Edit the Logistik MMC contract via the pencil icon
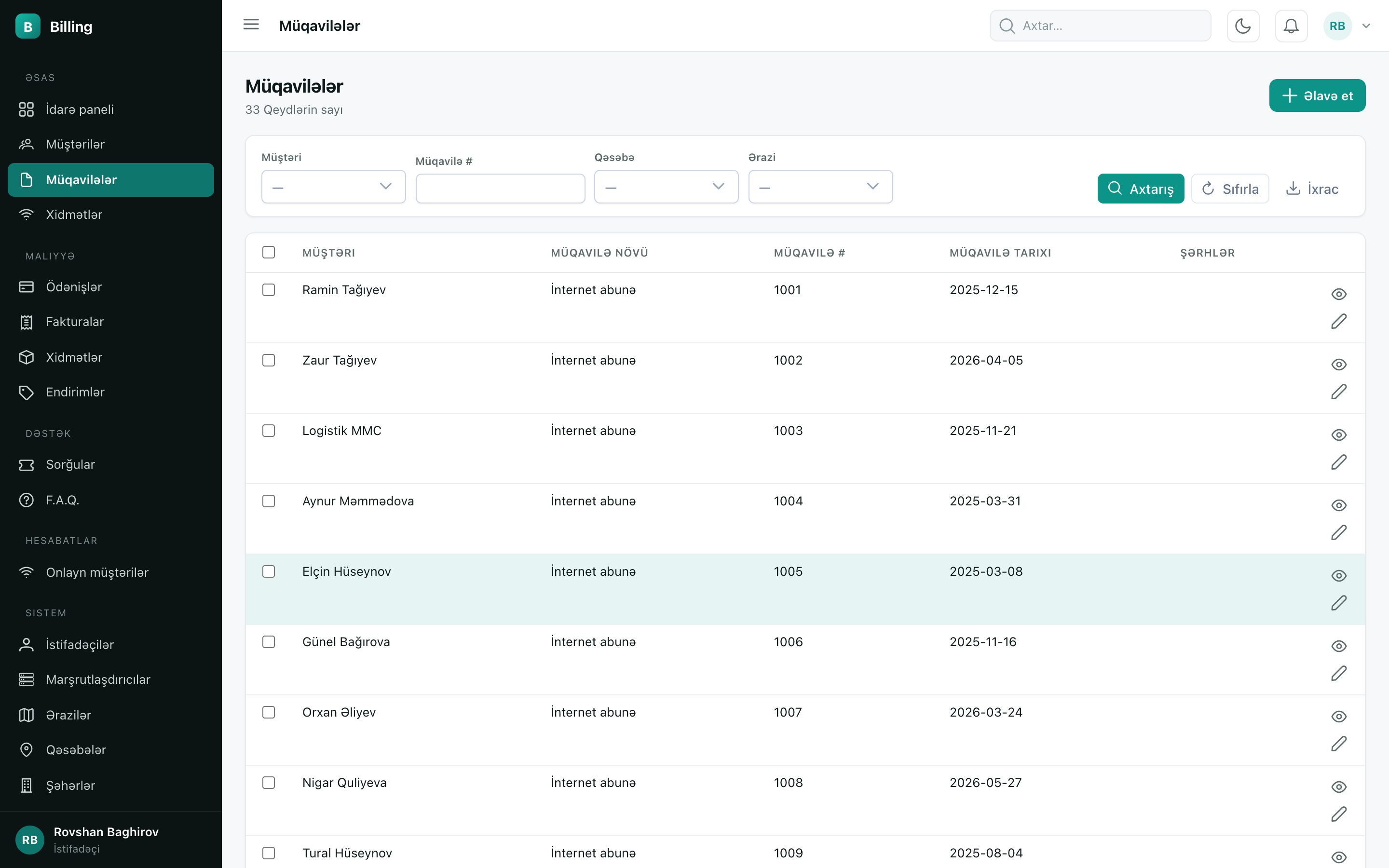Image resolution: width=1389 pixels, height=868 pixels. click(1338, 462)
